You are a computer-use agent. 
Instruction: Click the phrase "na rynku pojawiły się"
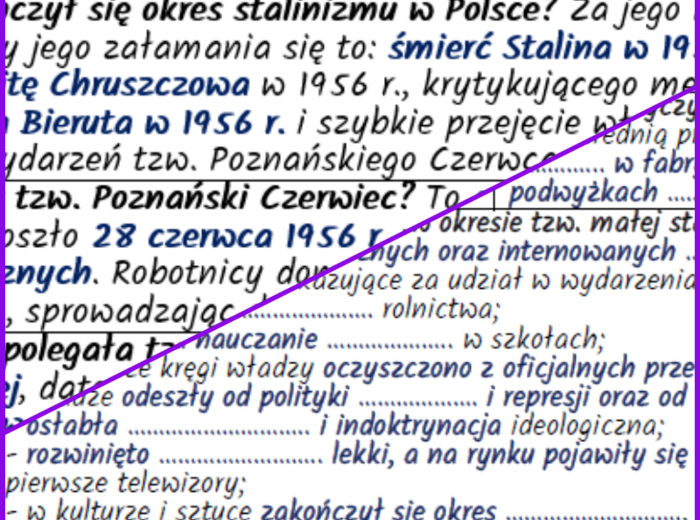click(557, 455)
